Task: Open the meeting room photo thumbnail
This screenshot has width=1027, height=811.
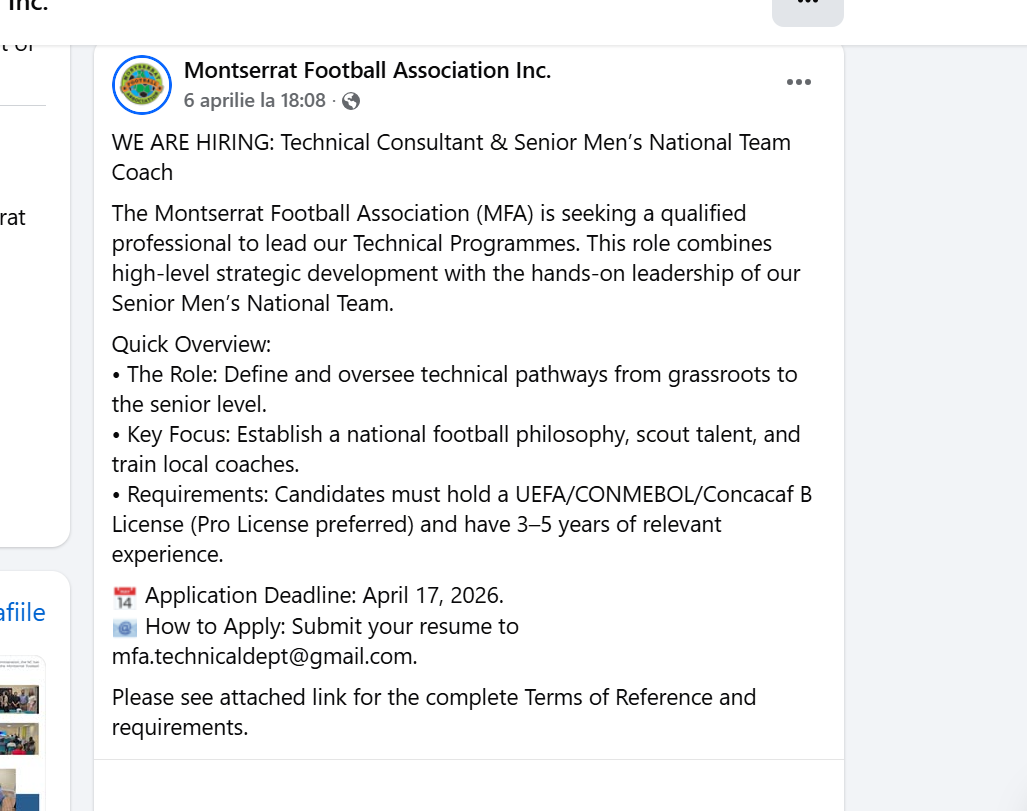Action: tap(20, 738)
